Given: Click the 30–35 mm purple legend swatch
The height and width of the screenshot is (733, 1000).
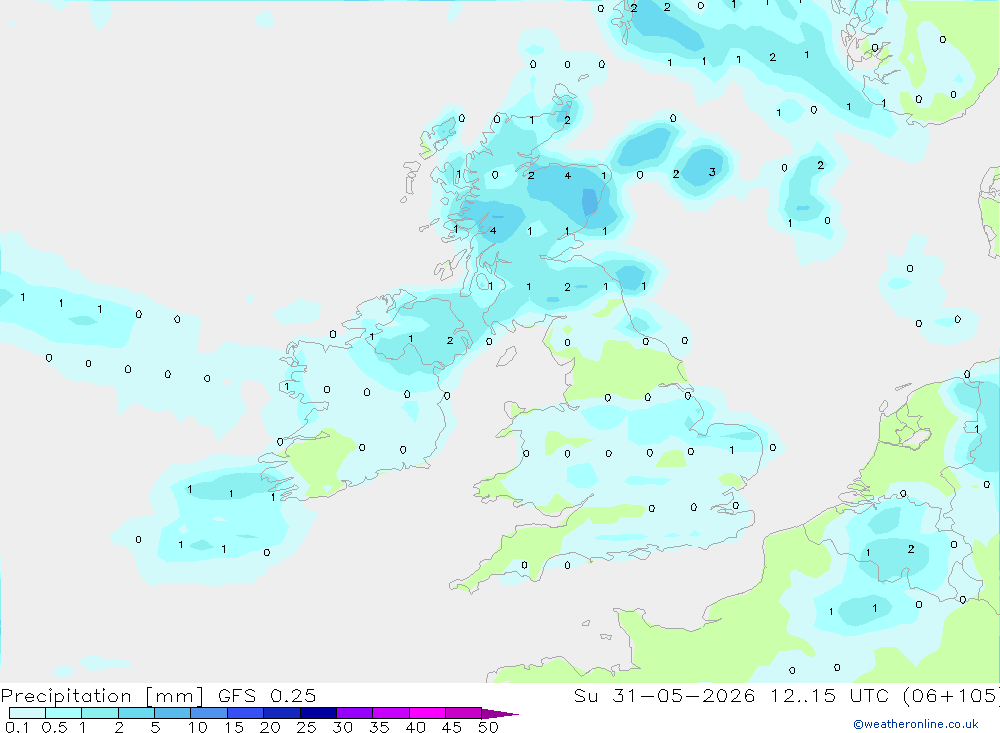Looking at the screenshot, I should point(355,713).
